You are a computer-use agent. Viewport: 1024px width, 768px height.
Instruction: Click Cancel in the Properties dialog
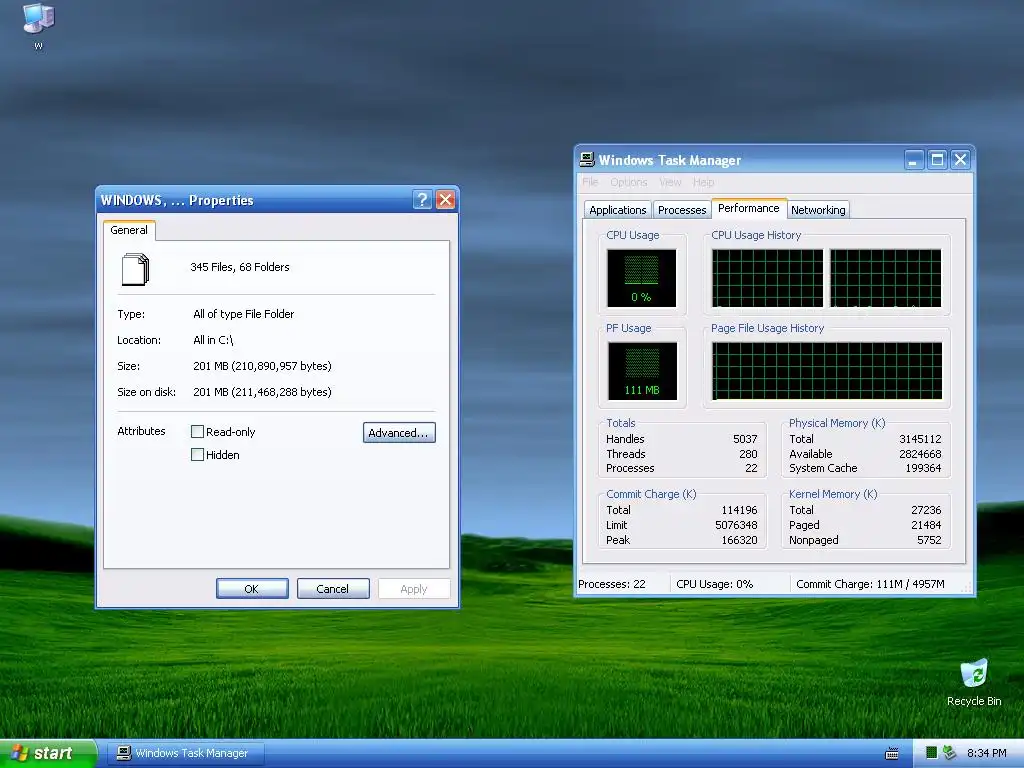click(333, 588)
